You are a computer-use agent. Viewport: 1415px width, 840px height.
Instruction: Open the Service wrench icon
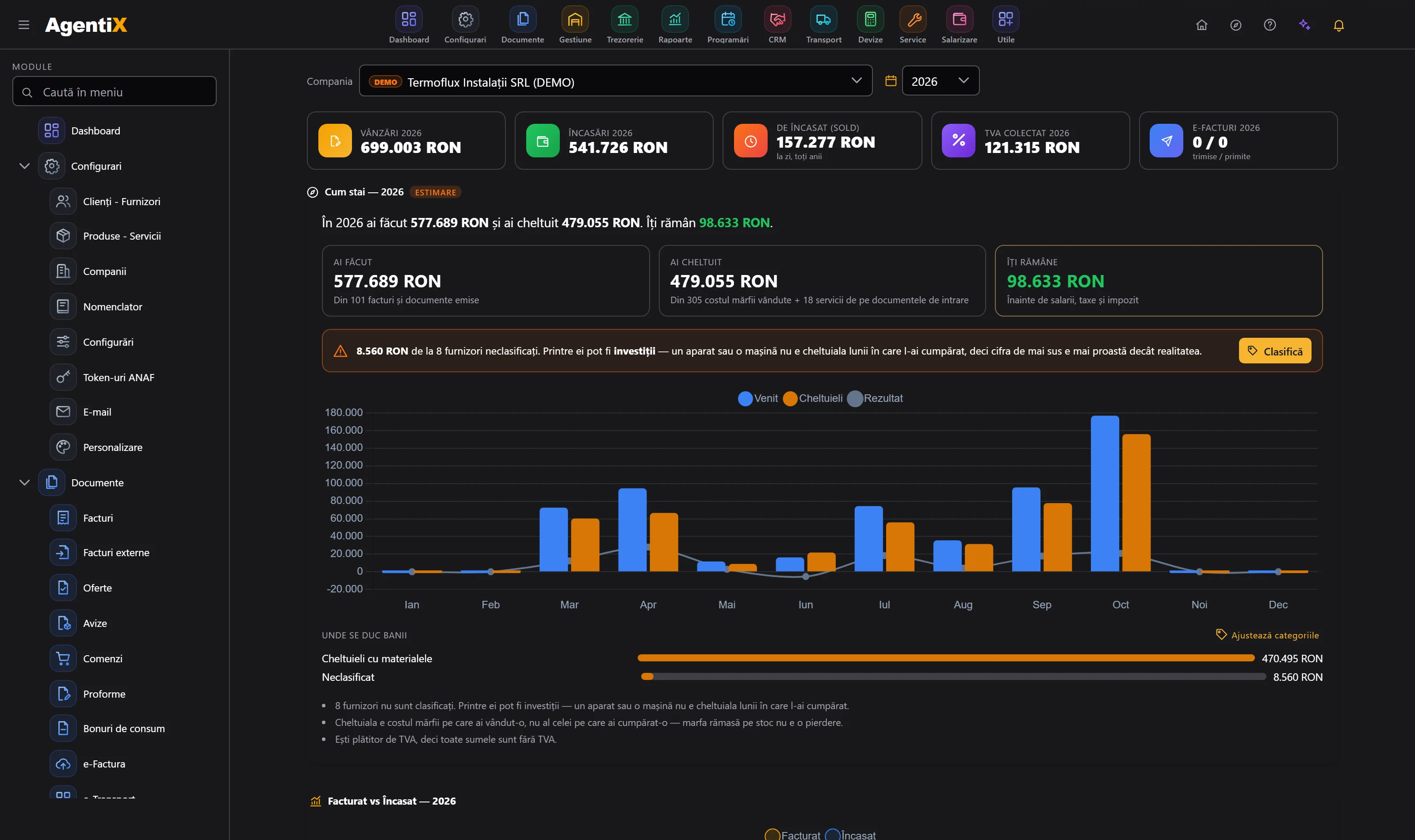click(913, 20)
